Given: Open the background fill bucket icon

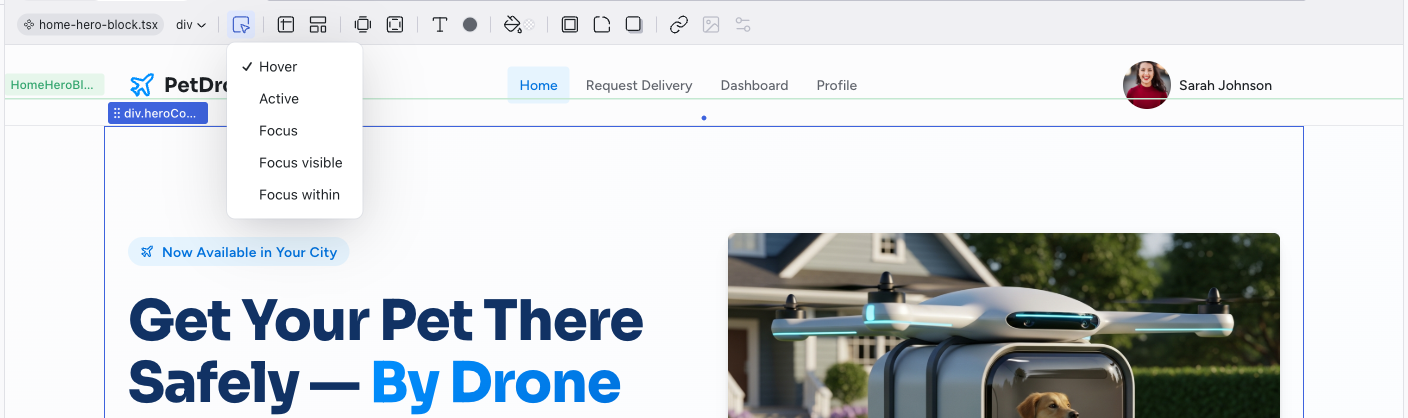Looking at the screenshot, I should tap(513, 25).
